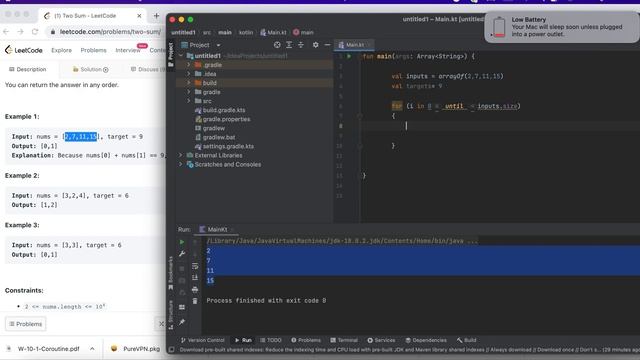Close the browser bottom panel with X icon
Image resolution: width=640 pixels, height=360 pixels.
[x=161, y=324]
